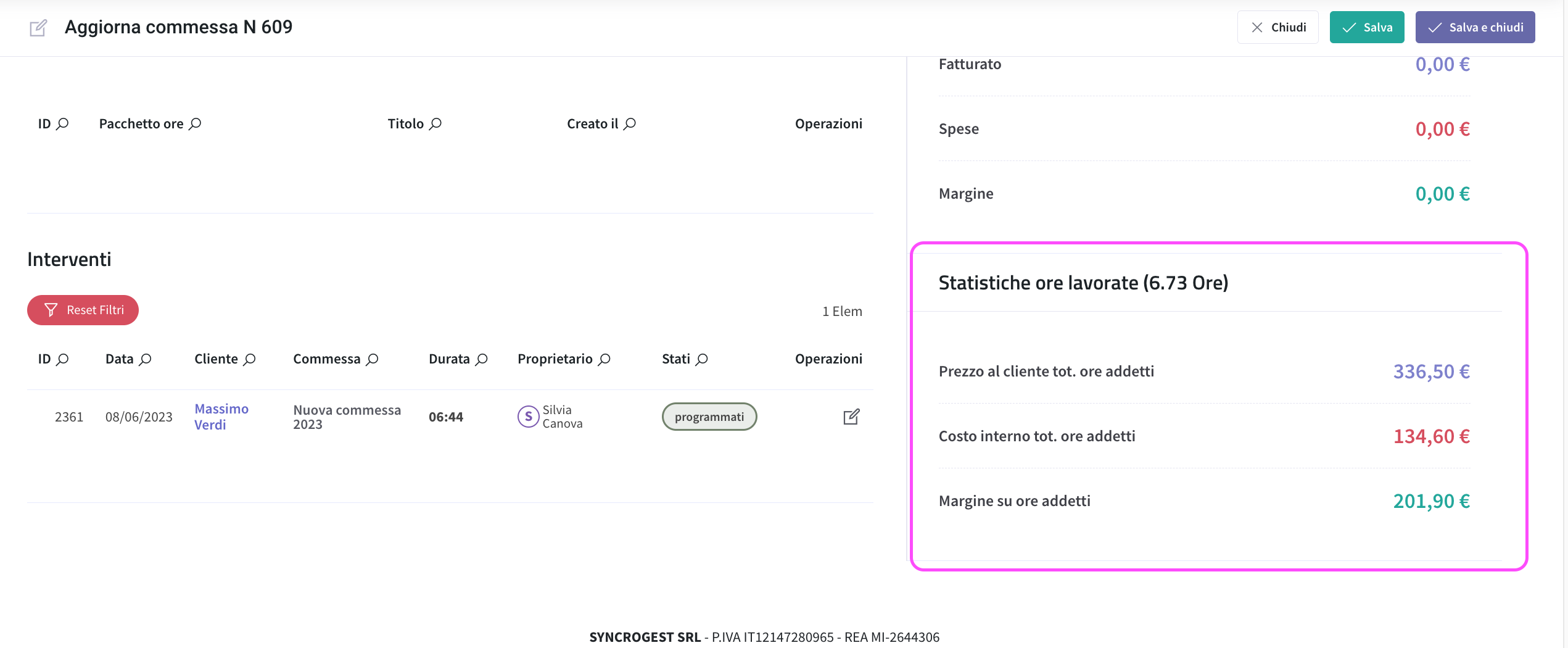Click the Silvia Canova owner avatar
Viewport: 1568px width, 648px height.
click(x=528, y=417)
